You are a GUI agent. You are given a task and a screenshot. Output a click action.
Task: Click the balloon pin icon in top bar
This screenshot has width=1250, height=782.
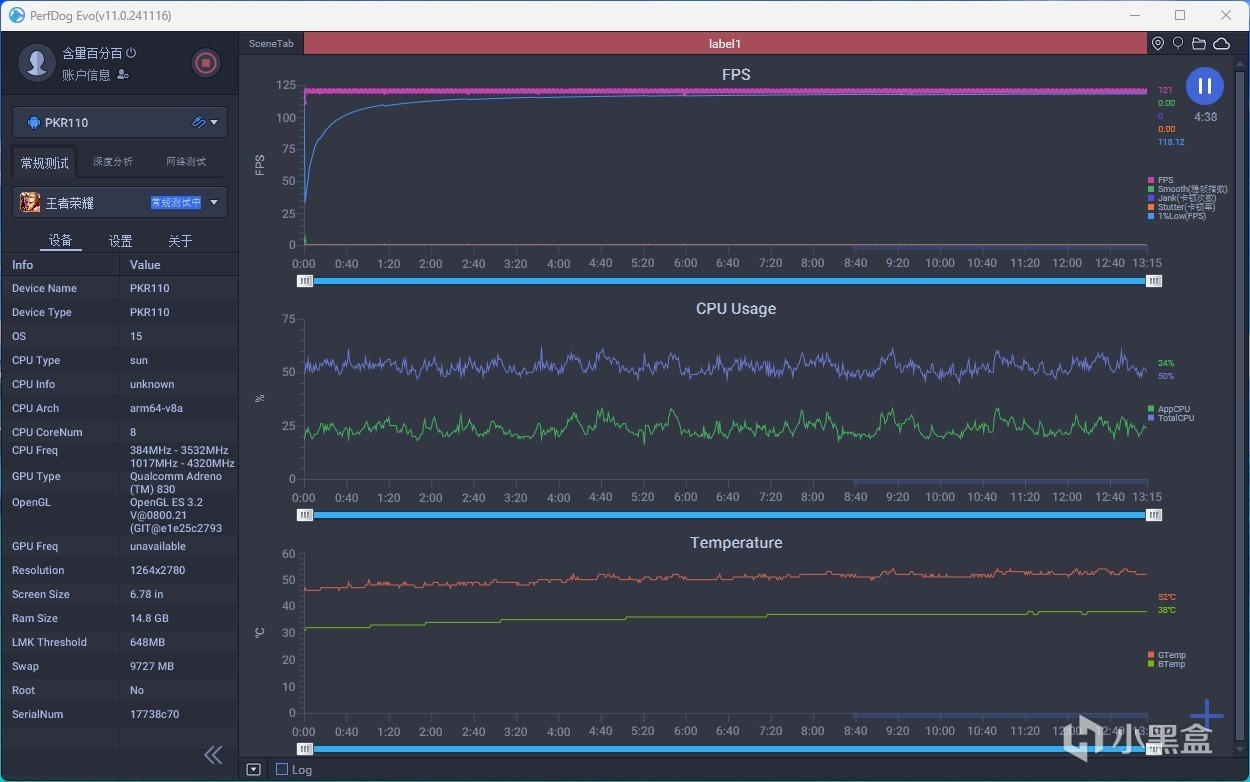click(1178, 44)
